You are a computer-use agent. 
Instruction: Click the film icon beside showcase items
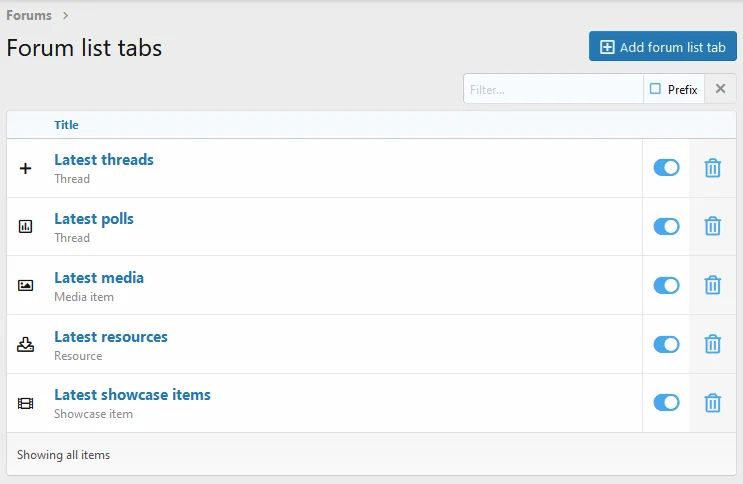coord(26,403)
